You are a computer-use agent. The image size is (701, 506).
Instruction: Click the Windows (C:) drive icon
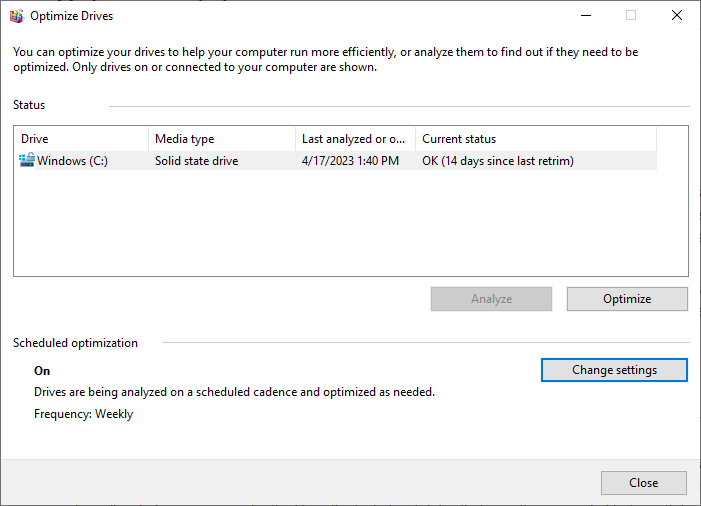pos(27,160)
